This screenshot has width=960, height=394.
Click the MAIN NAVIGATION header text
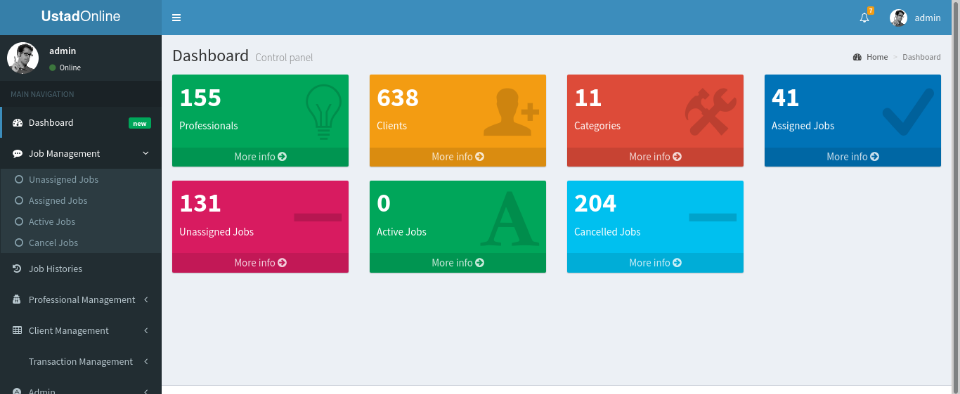(x=42, y=94)
